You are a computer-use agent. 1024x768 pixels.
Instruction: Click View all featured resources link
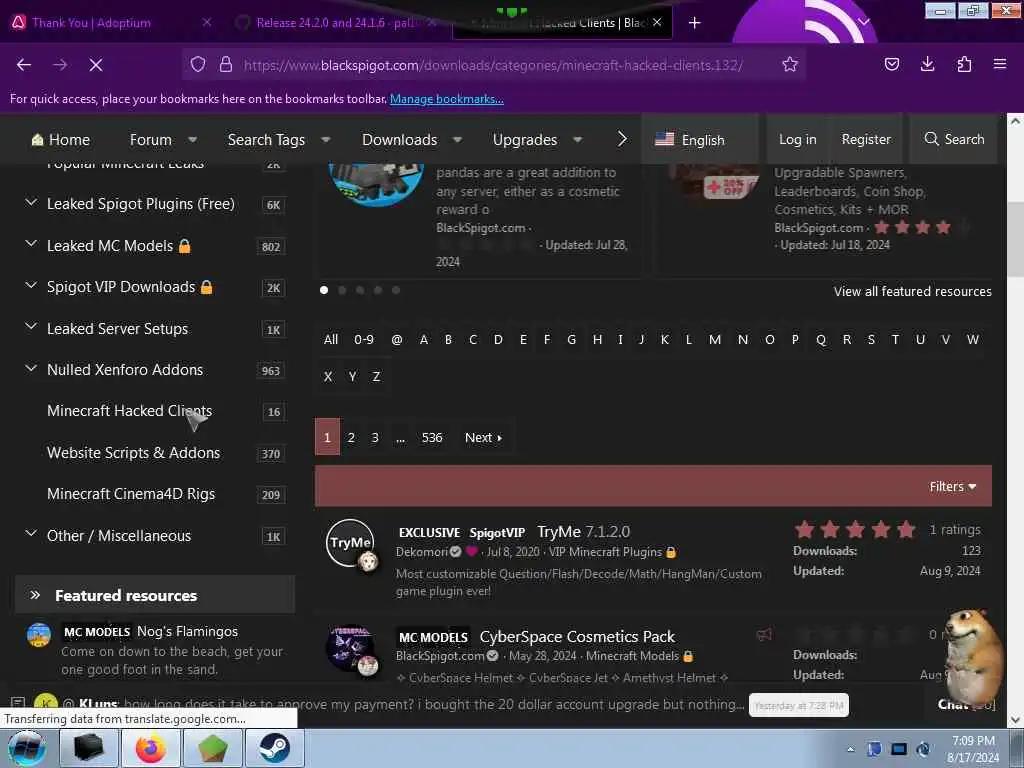pyautogui.click(x=912, y=291)
